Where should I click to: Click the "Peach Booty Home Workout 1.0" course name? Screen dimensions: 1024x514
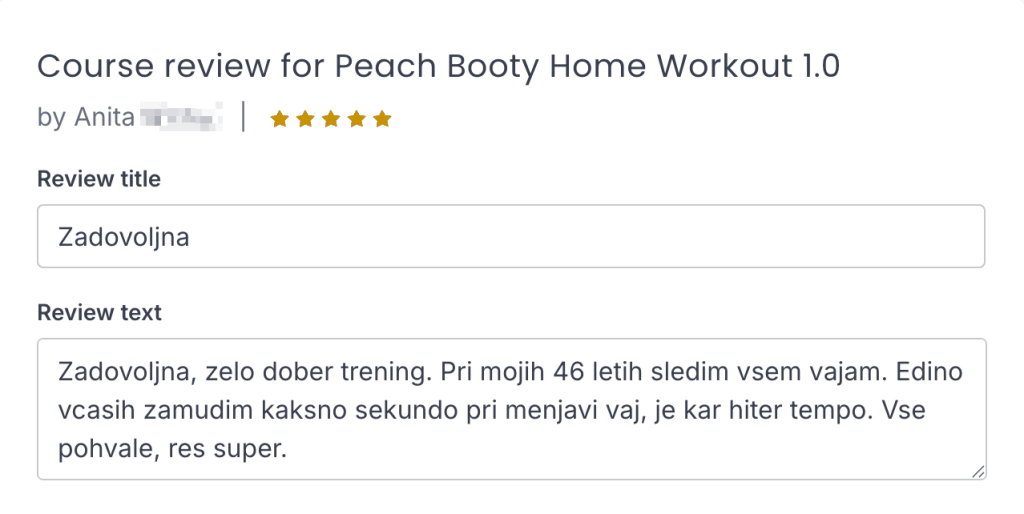(x=587, y=67)
